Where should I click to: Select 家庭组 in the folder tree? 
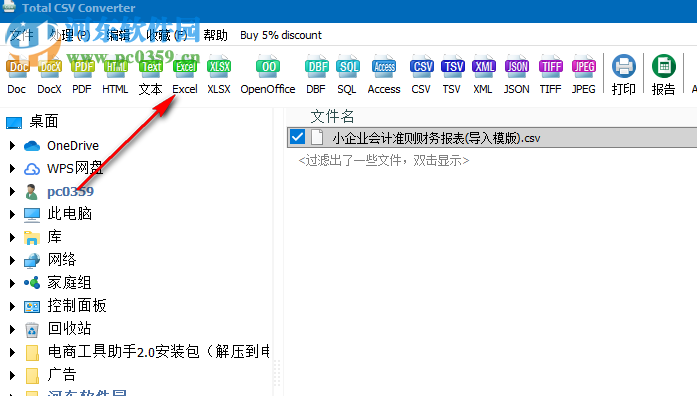click(69, 283)
